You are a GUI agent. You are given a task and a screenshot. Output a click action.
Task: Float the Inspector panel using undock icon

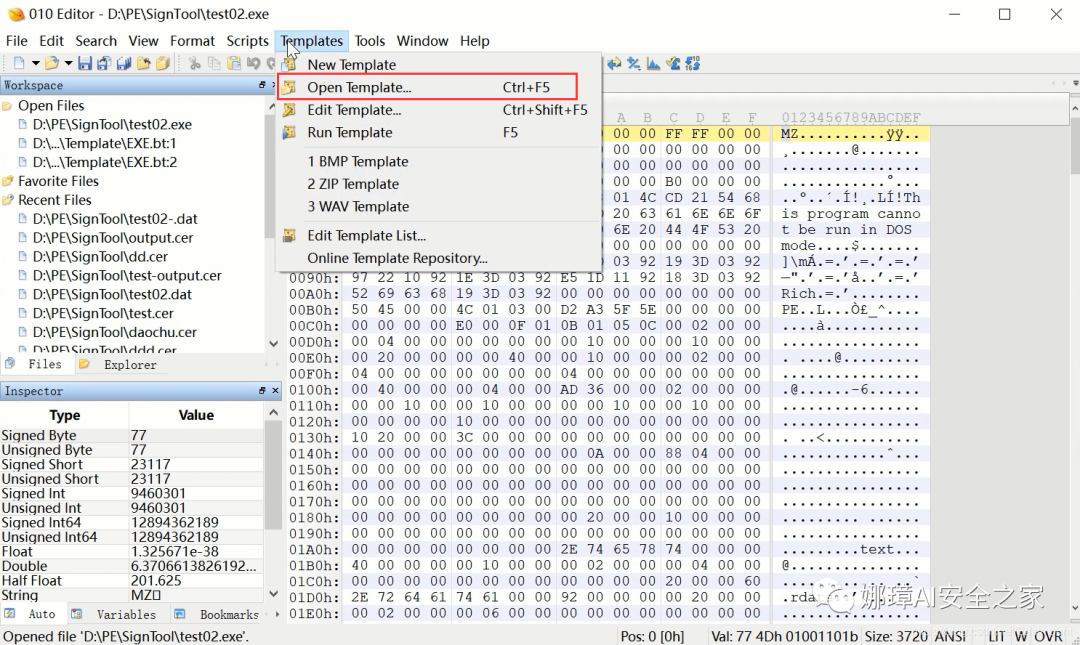(262, 391)
